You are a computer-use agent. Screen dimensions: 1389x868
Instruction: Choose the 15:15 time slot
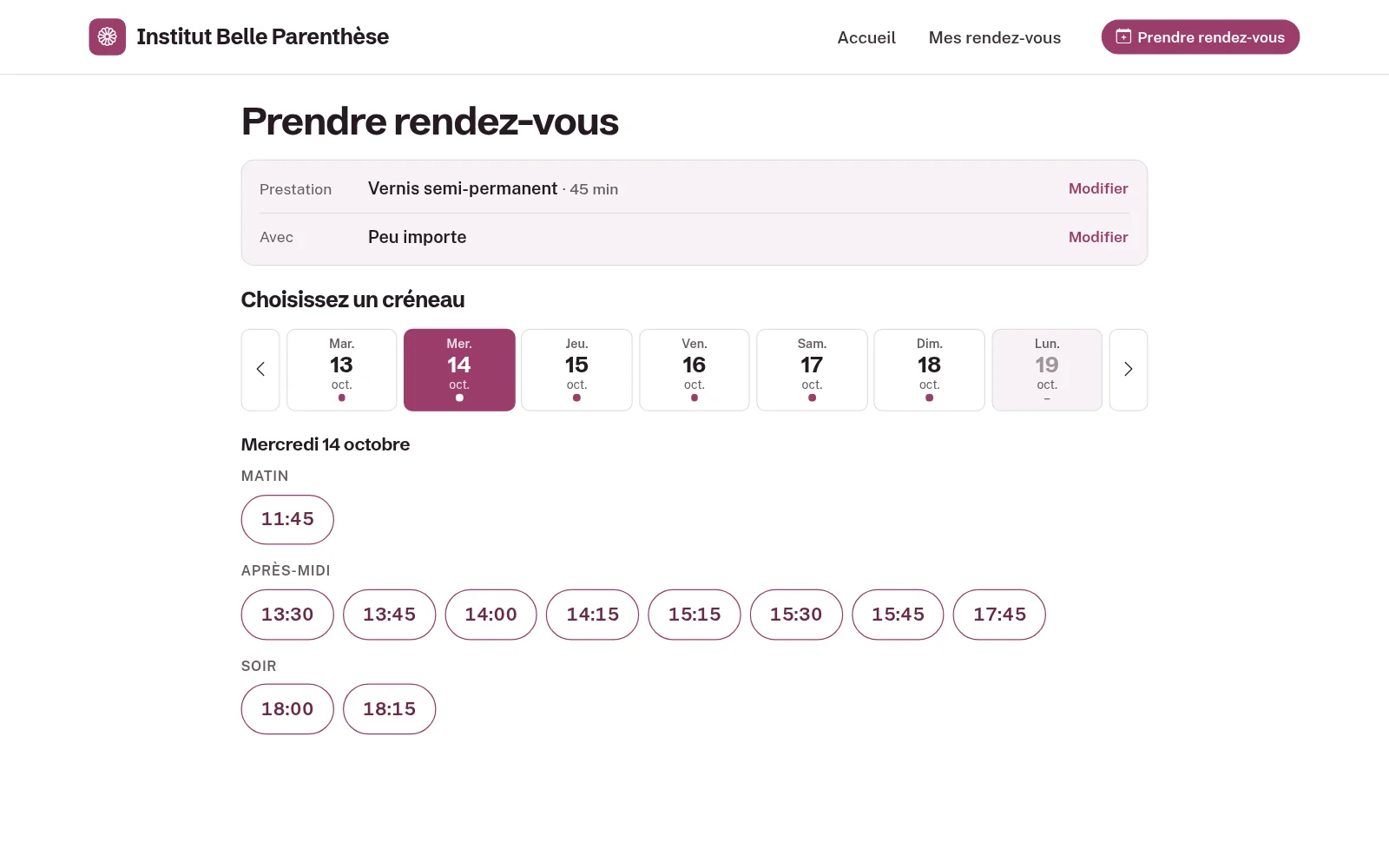[694, 615]
